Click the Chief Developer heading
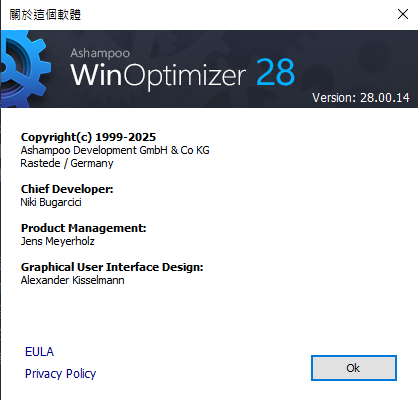 point(67,189)
